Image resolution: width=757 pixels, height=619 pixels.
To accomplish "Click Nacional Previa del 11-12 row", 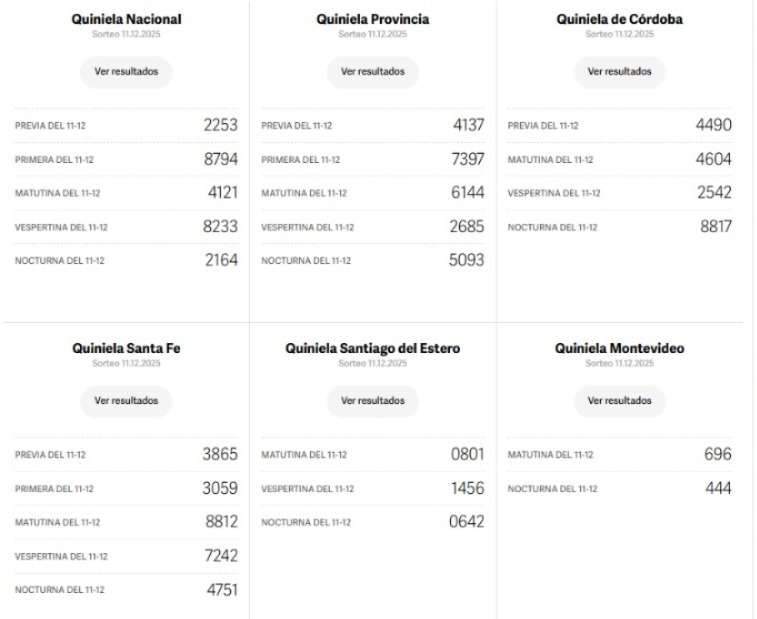I will (x=126, y=125).
